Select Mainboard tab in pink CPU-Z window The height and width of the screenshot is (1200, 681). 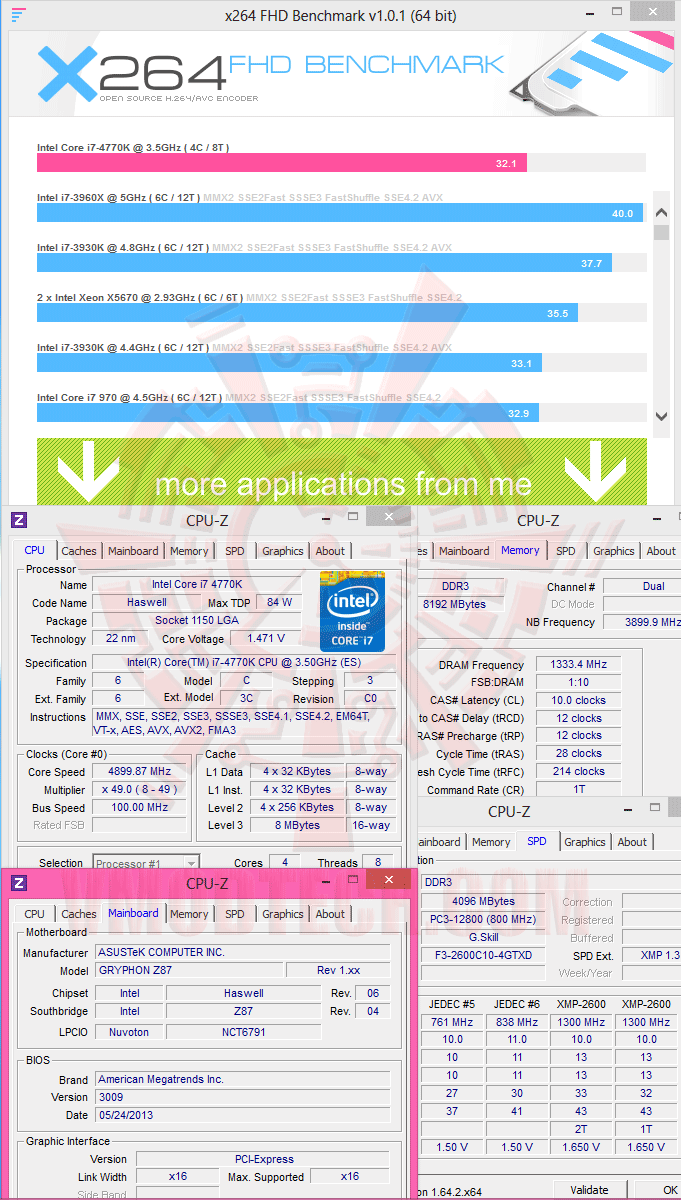tap(133, 913)
